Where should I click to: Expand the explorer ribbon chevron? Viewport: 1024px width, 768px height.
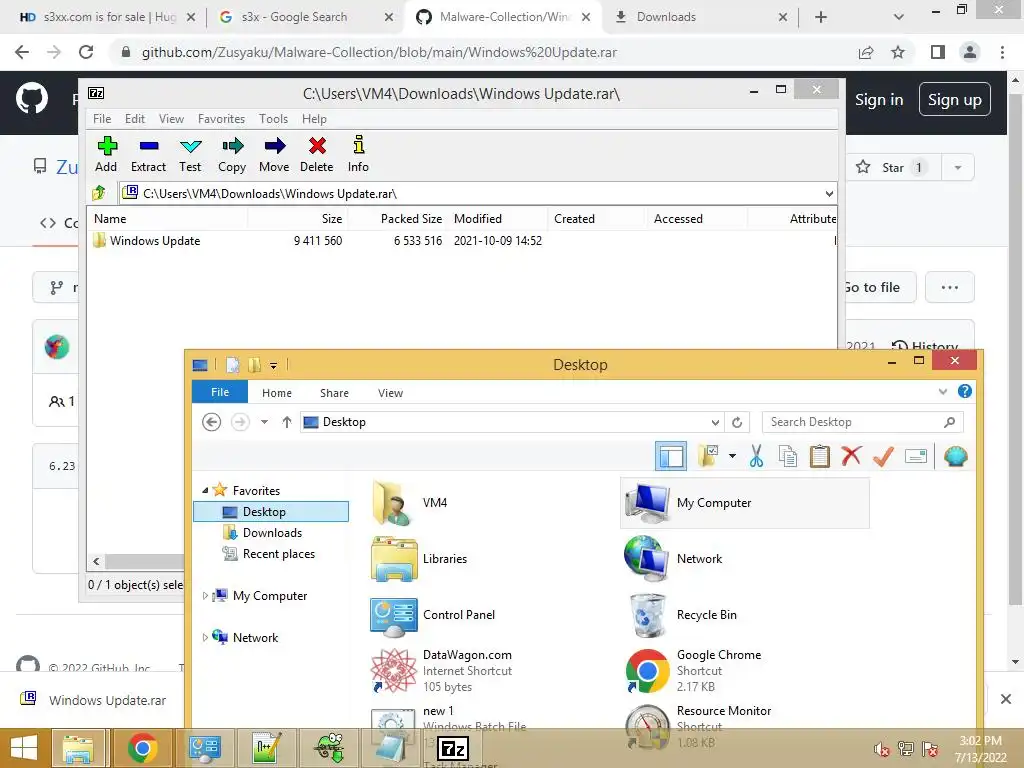coord(942,392)
